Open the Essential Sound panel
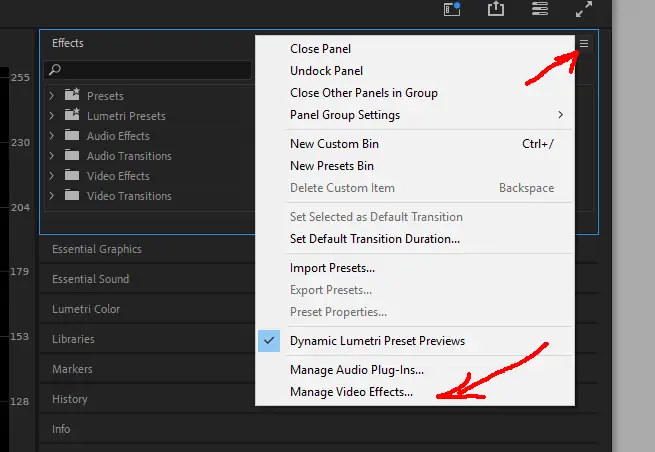This screenshot has height=452, width=655. click(x=91, y=279)
